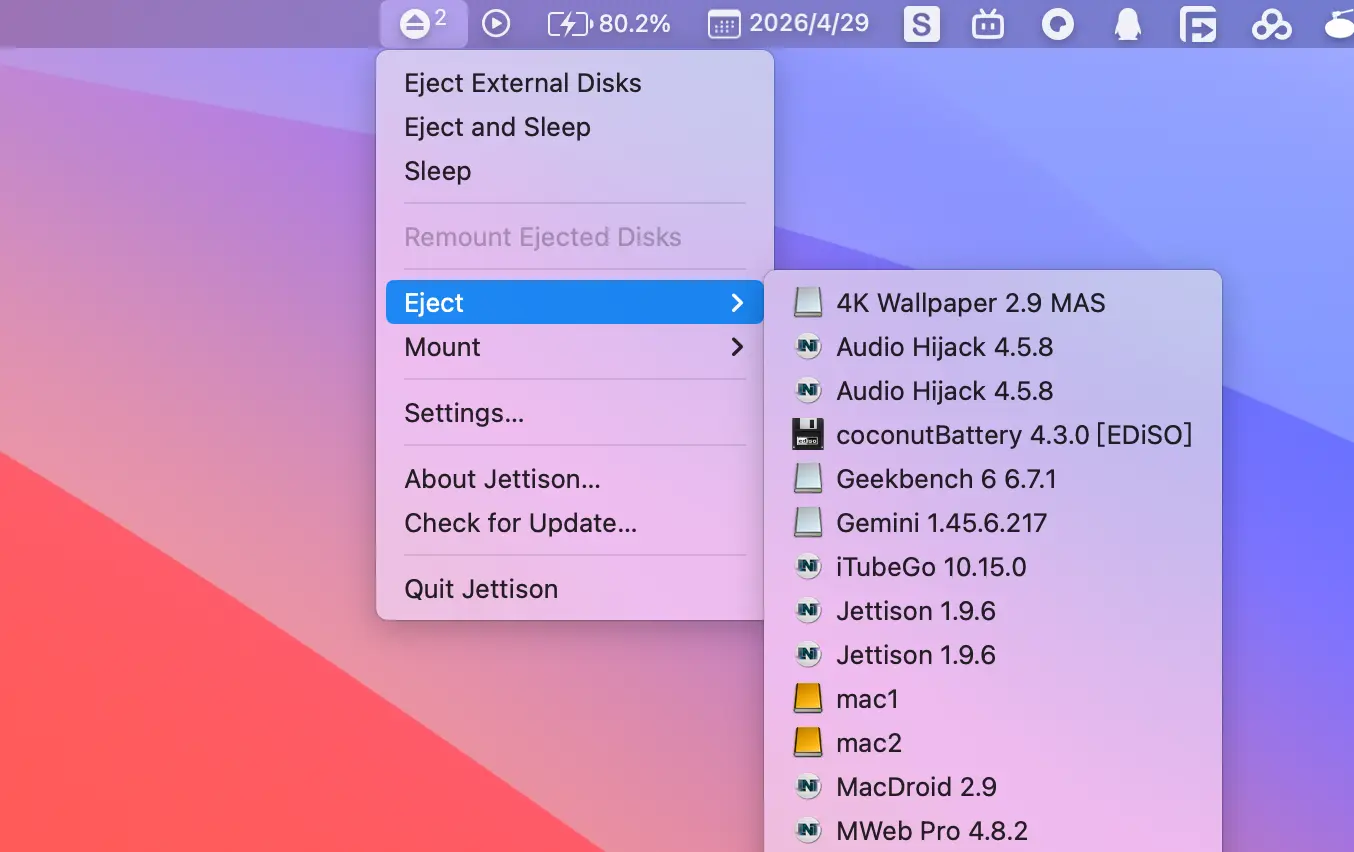Choose Eject and Sleep
The width and height of the screenshot is (1354, 852).
(575, 127)
